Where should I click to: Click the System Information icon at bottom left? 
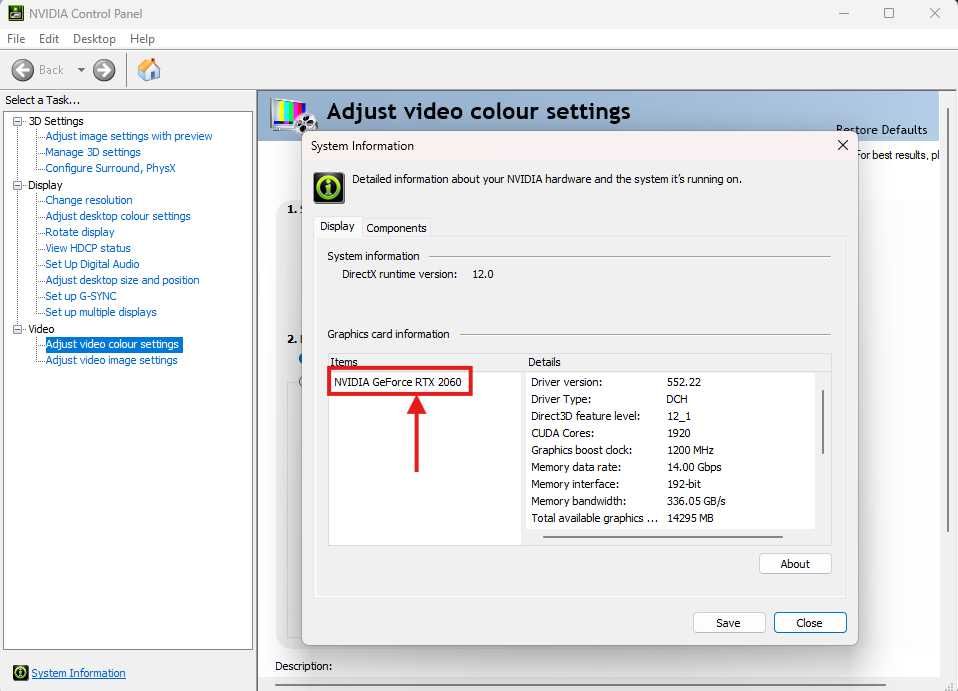20,673
